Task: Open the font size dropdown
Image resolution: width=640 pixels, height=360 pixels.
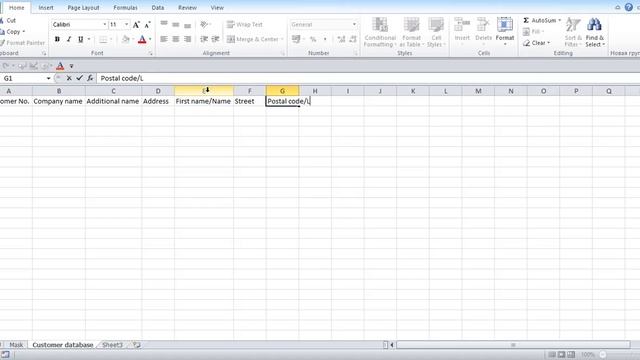Action: point(127,24)
